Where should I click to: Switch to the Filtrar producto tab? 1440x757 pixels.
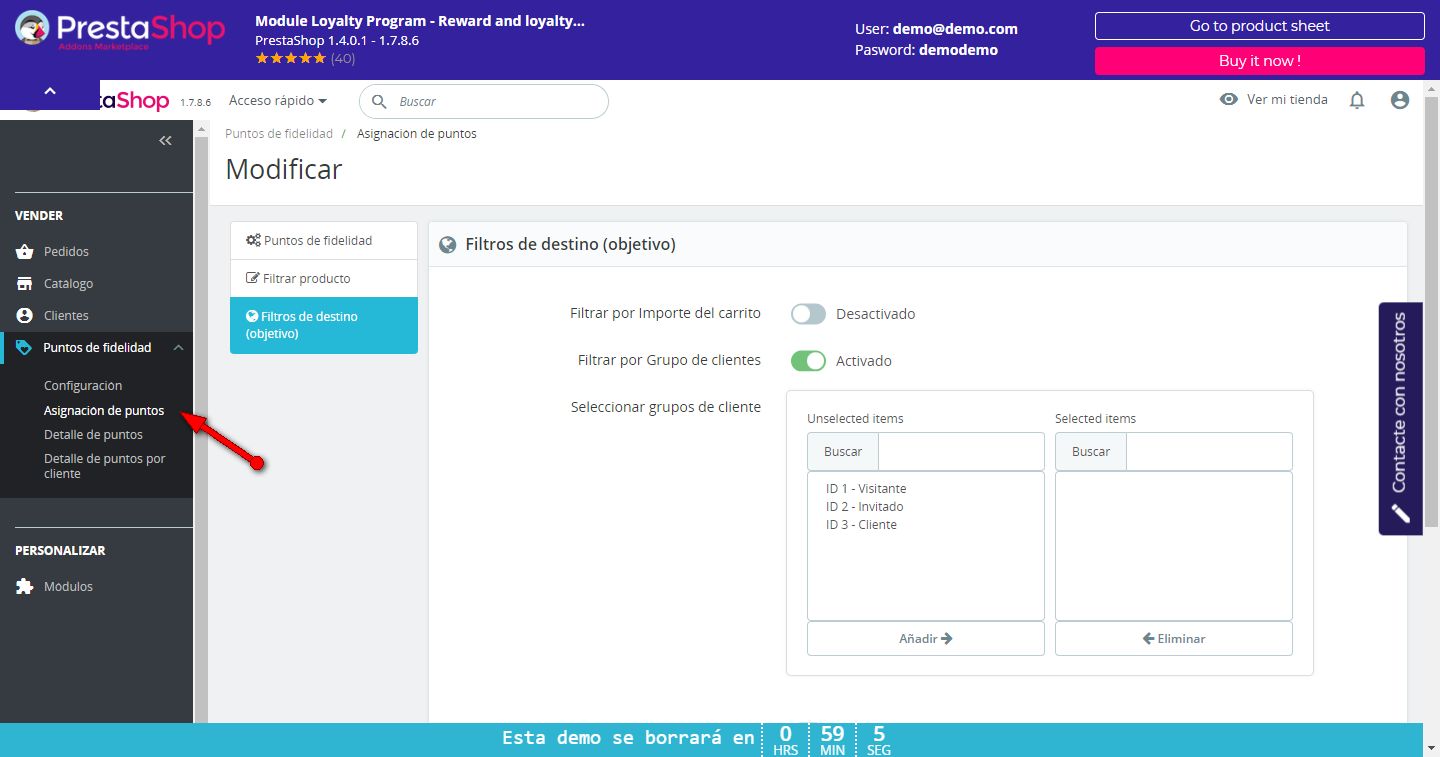click(x=324, y=279)
